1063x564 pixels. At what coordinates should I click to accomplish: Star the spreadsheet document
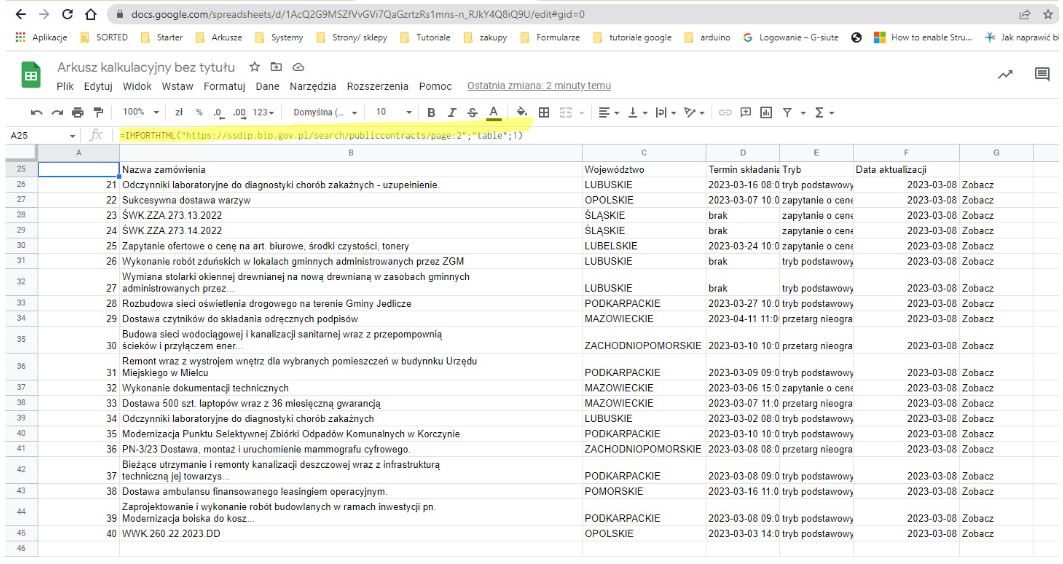[x=254, y=68]
